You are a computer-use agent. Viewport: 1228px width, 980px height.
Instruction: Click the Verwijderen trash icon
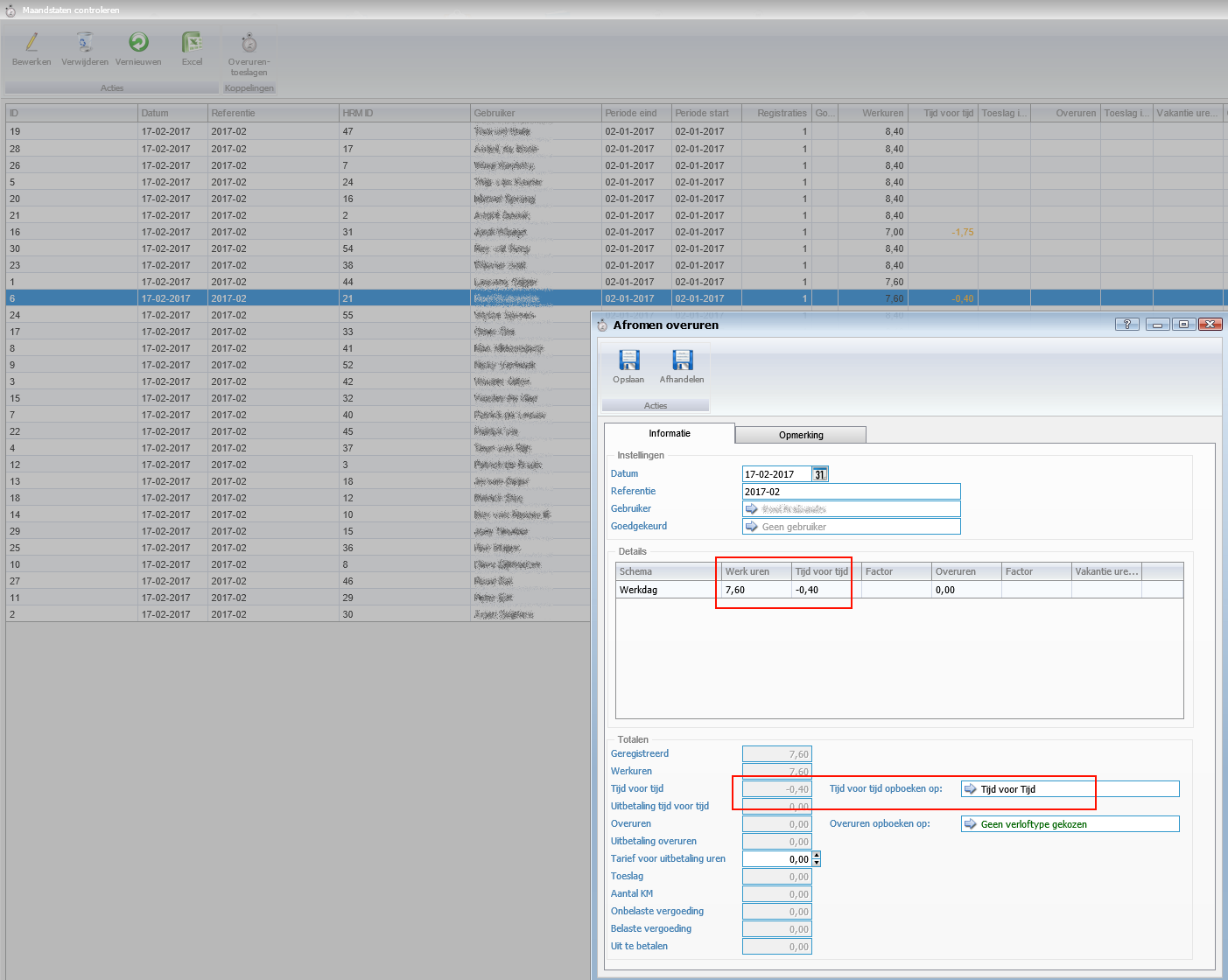85,43
